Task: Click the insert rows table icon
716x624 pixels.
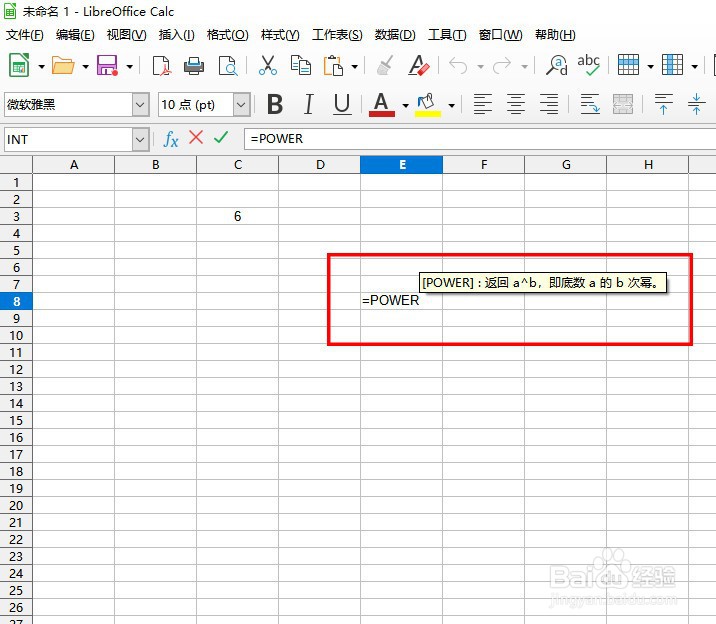Action: tap(628, 65)
